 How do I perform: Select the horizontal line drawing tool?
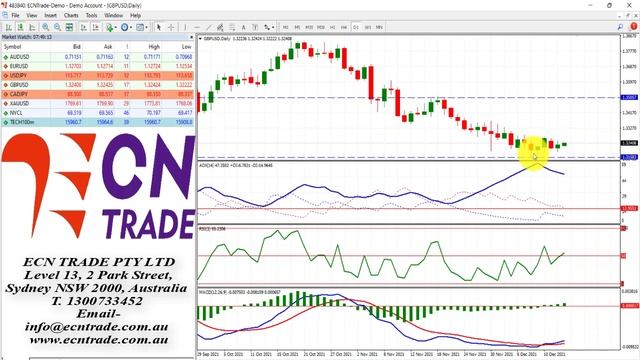click(x=197, y=27)
